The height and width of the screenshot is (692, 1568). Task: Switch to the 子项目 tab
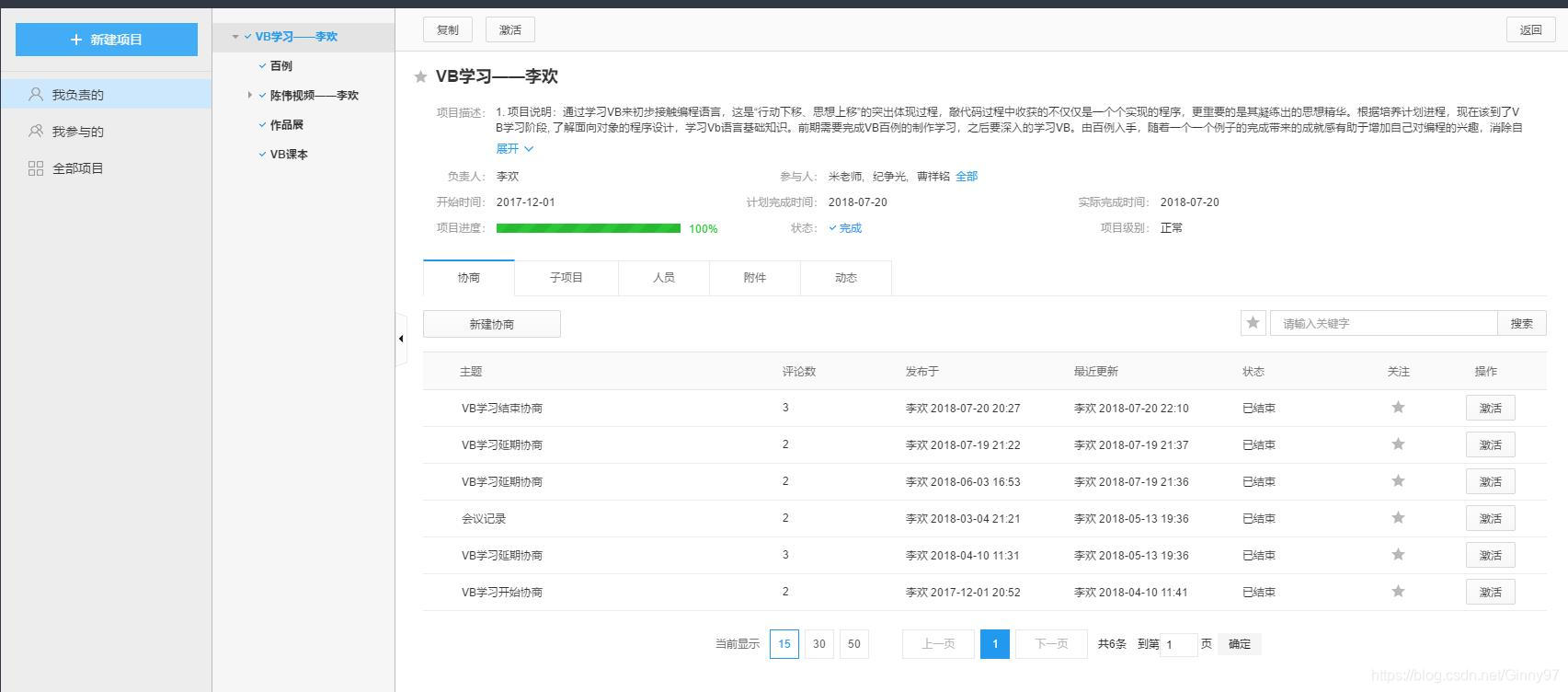point(567,277)
